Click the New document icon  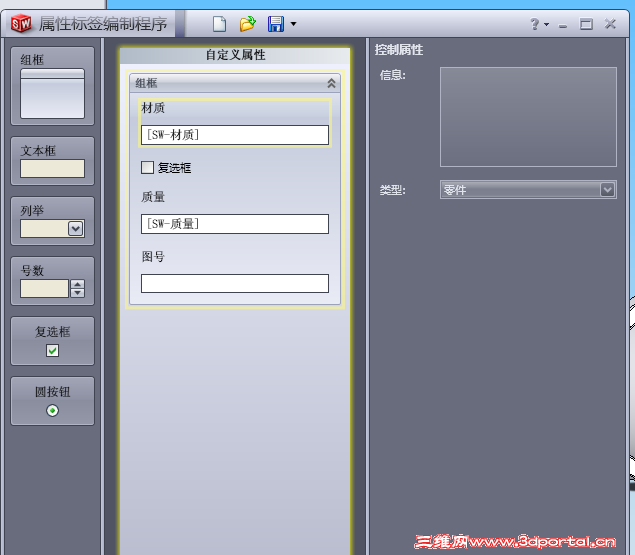click(x=219, y=24)
